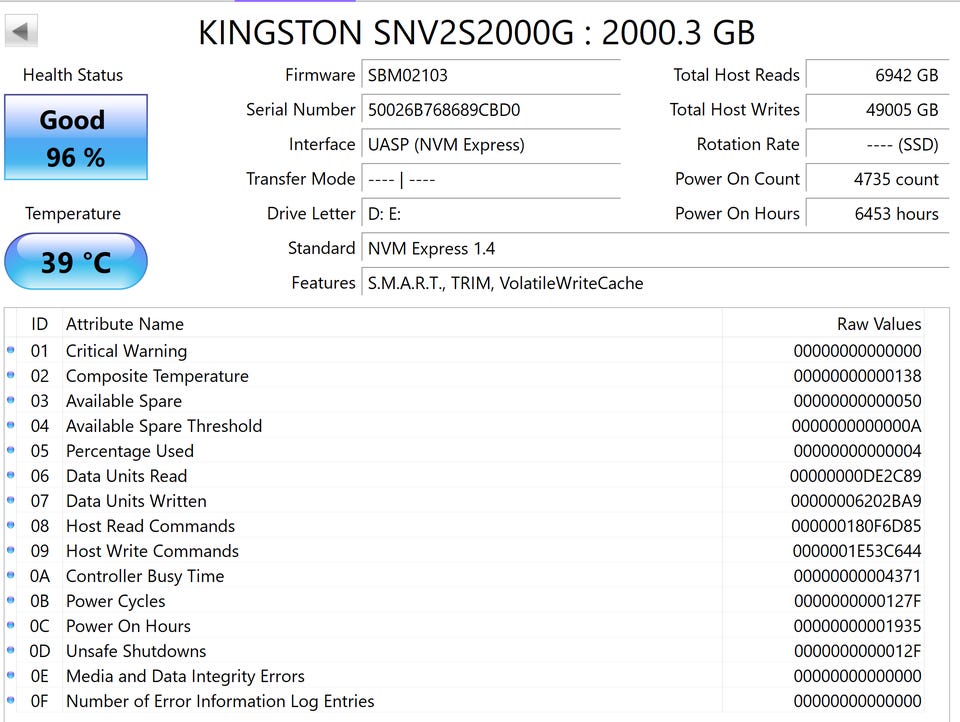This screenshot has height=722, width=960.
Task: Click the Standard field NVM Express 1.4
Action: click(655, 249)
